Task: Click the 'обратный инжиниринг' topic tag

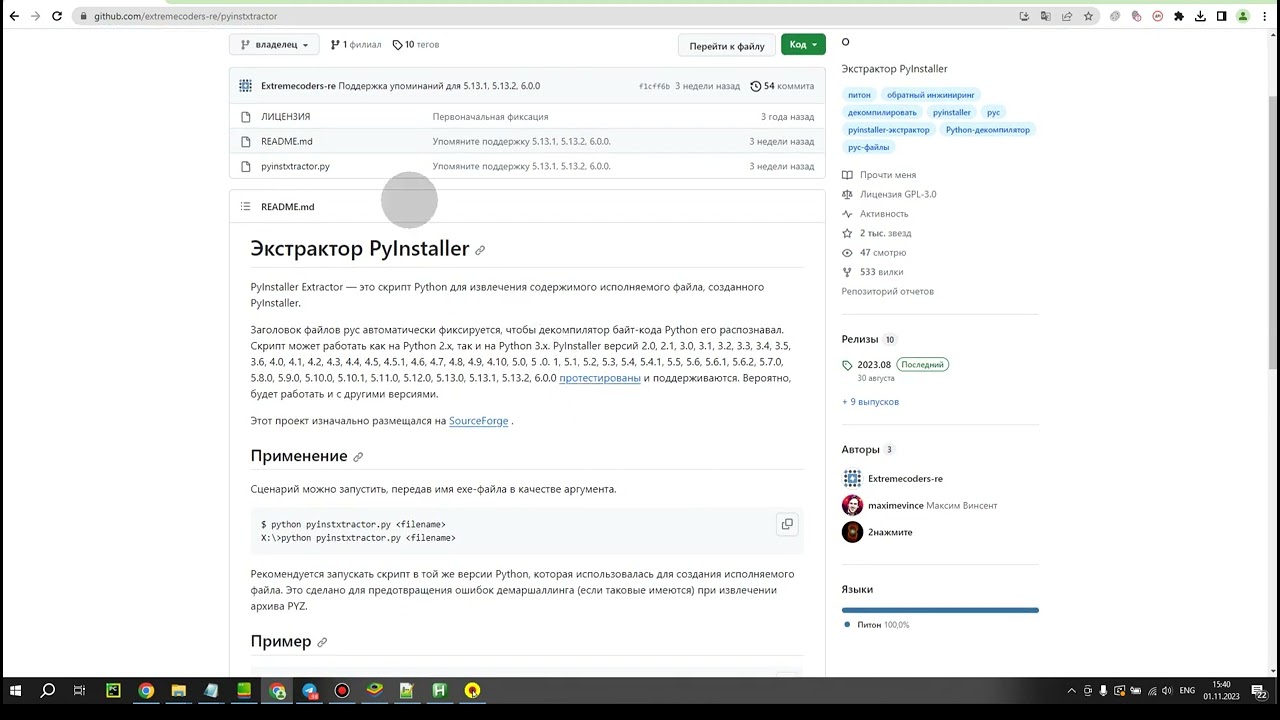Action: click(930, 95)
